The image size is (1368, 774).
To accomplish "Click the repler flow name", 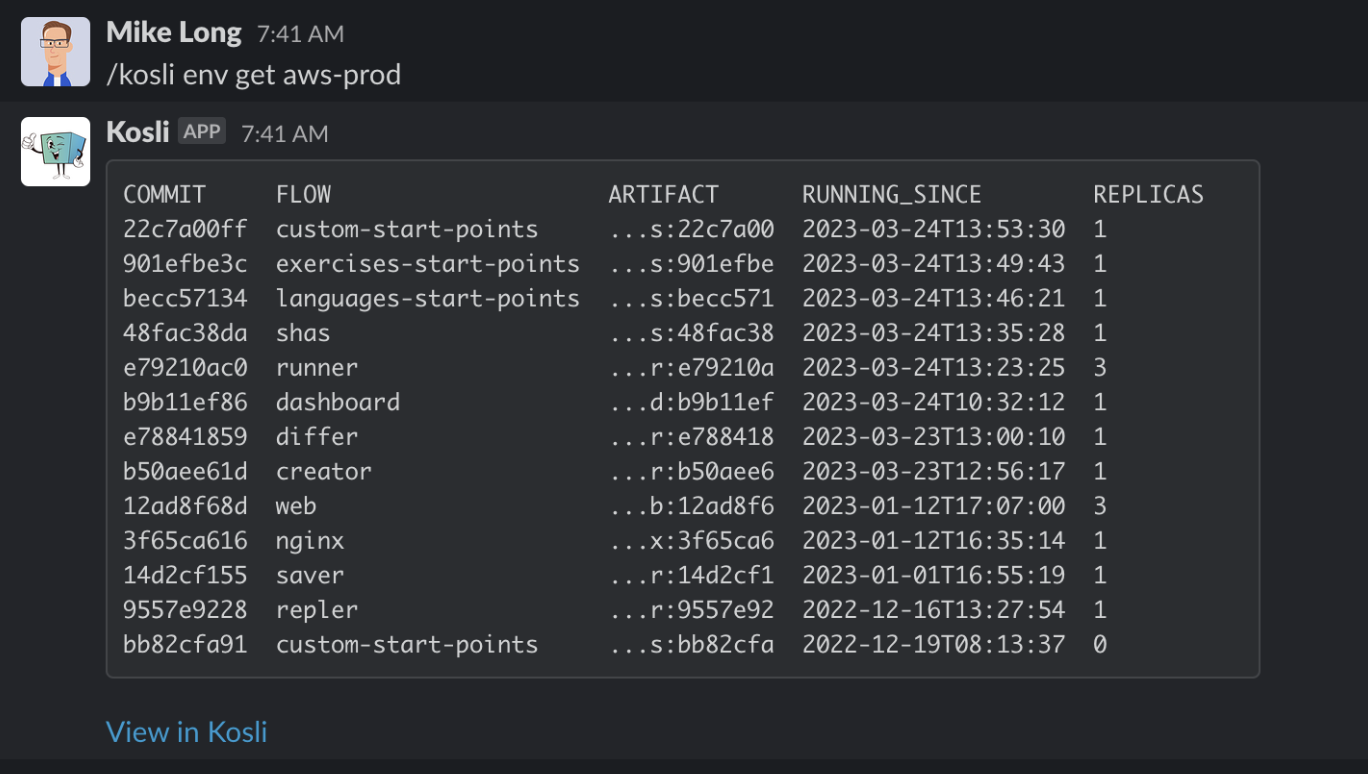I will pyautogui.click(x=317, y=610).
